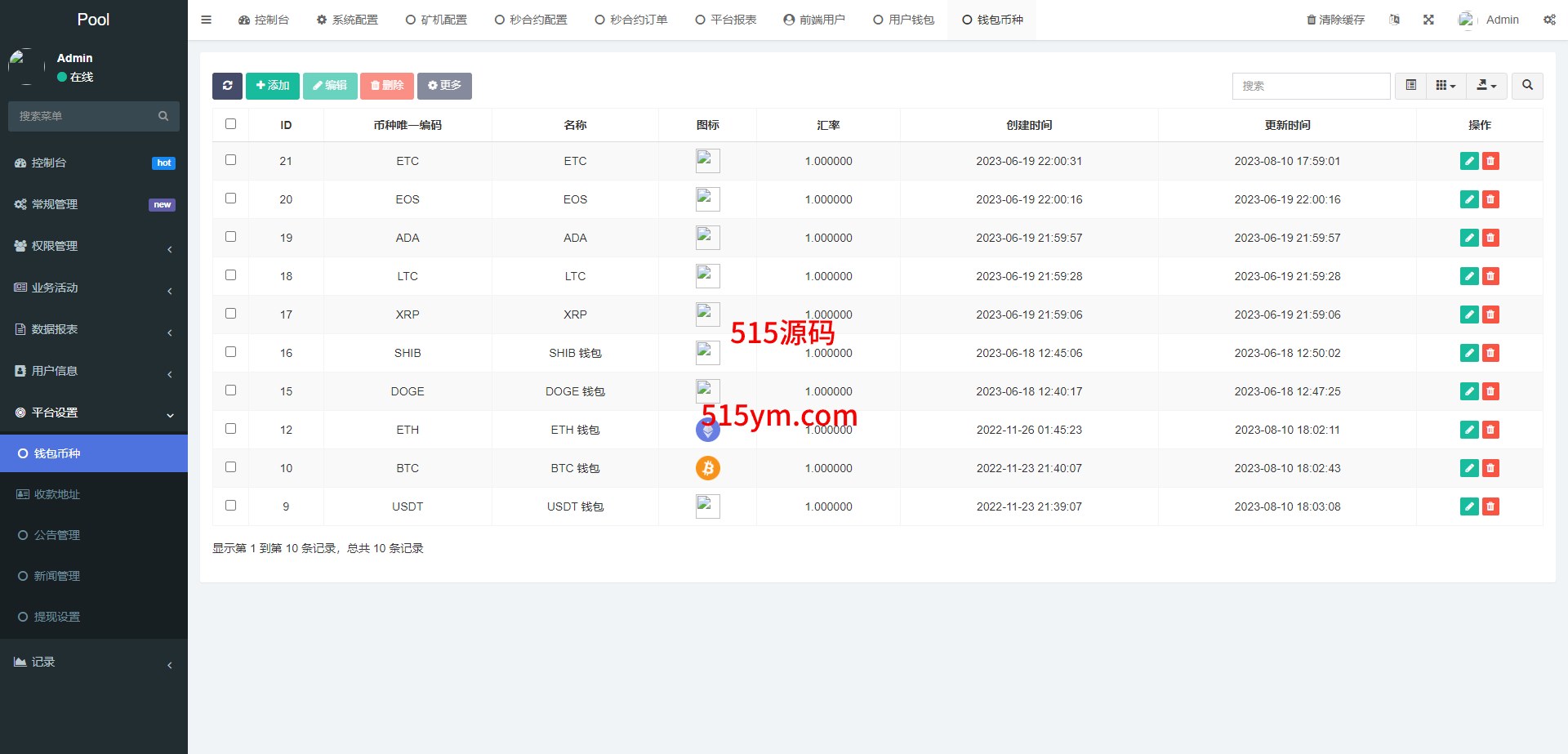Viewport: 1568px width, 754px height.
Task: Click the green edit icon for ETC row
Action: point(1469,161)
